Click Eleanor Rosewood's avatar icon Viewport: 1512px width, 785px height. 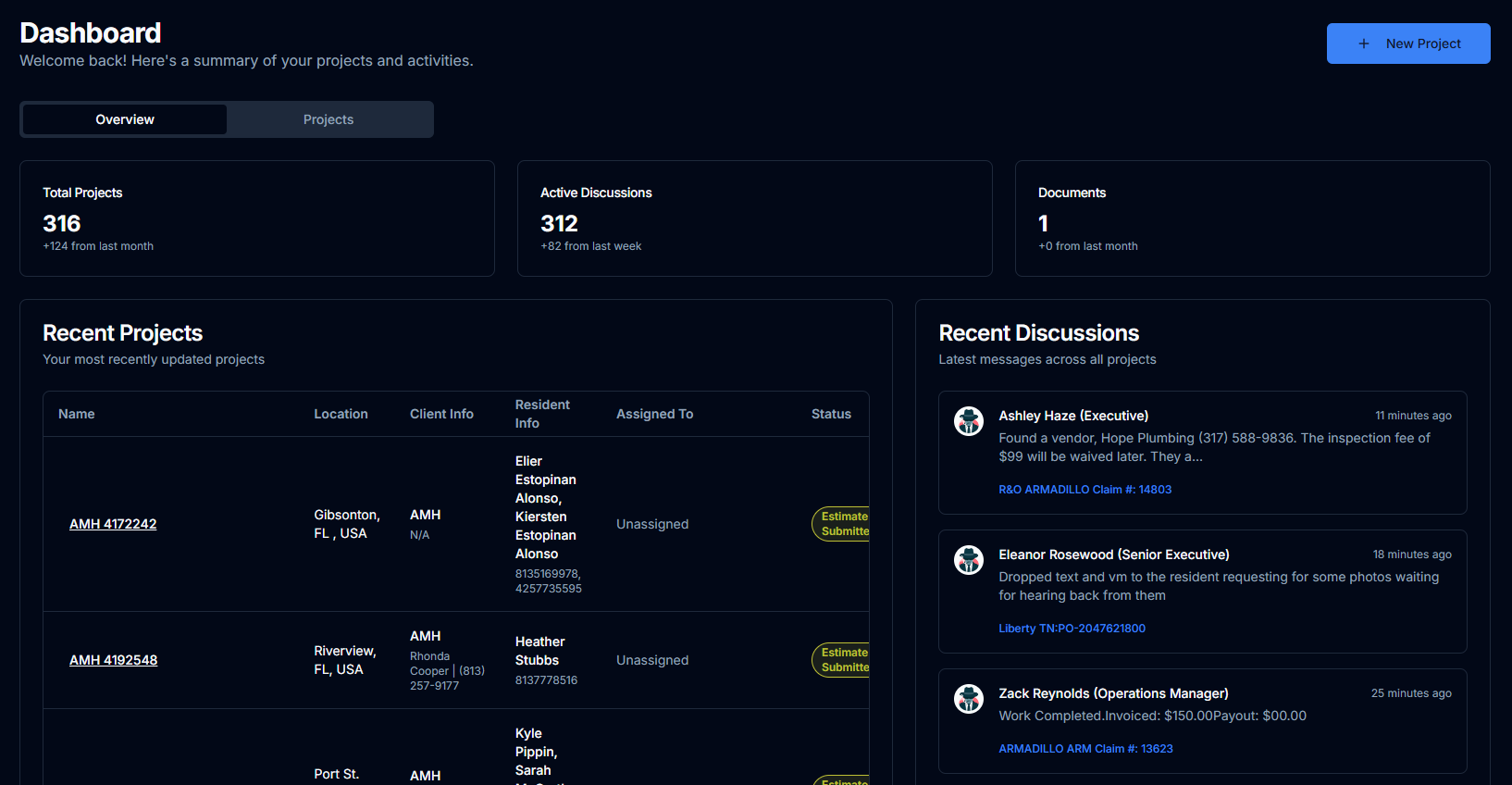tap(969, 560)
